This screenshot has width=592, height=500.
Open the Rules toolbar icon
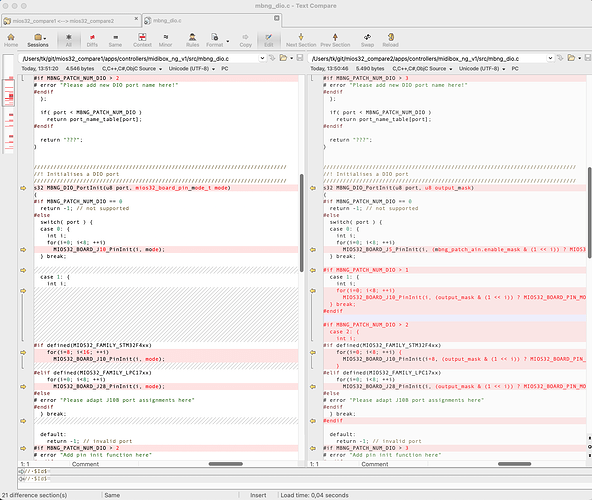coord(193,40)
